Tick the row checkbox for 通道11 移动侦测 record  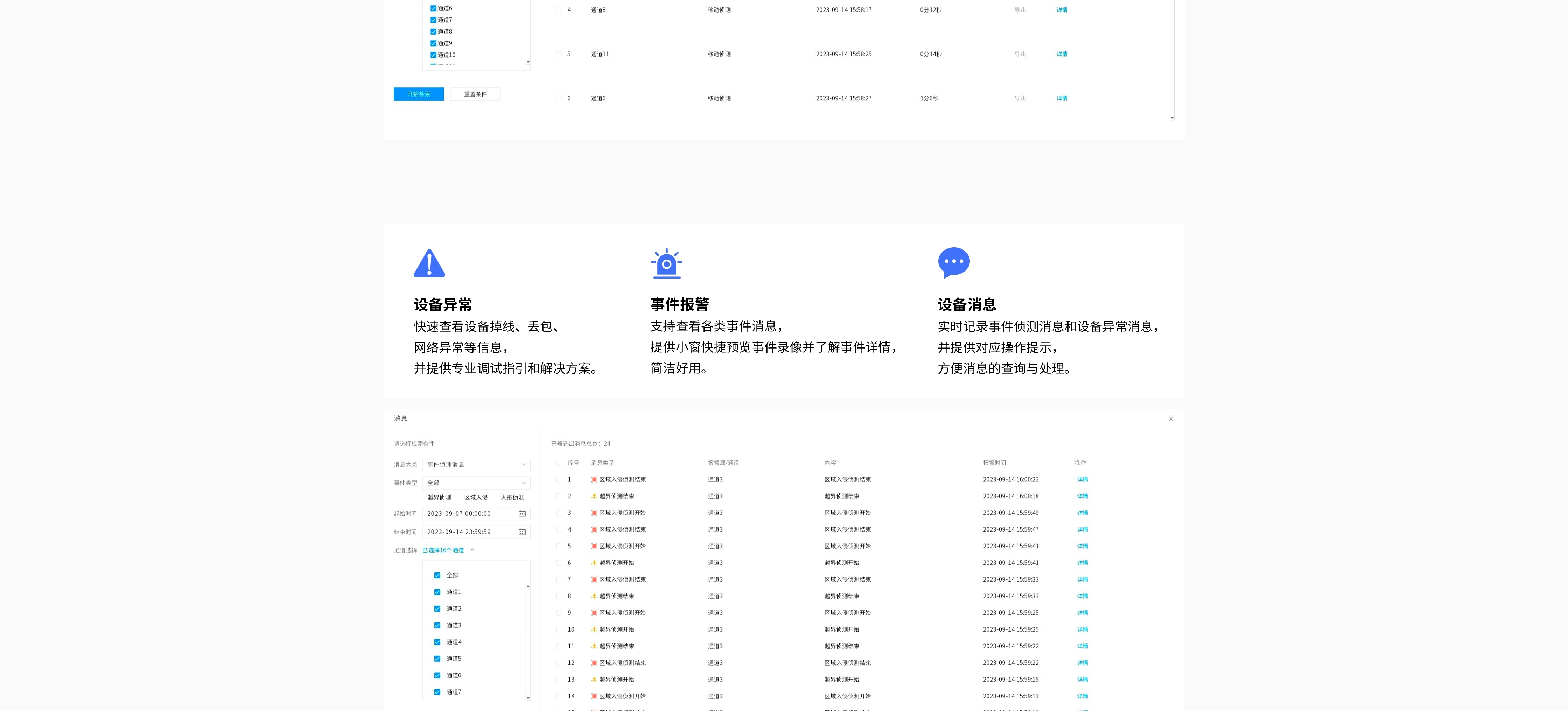click(x=559, y=54)
